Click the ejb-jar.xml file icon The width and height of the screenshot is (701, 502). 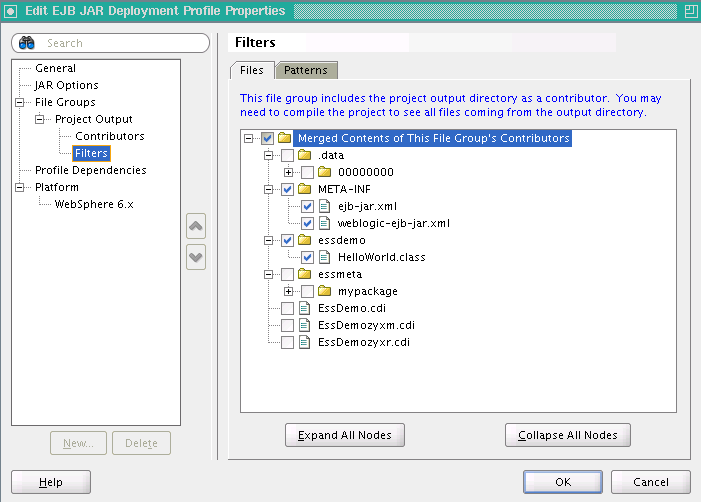(325, 206)
